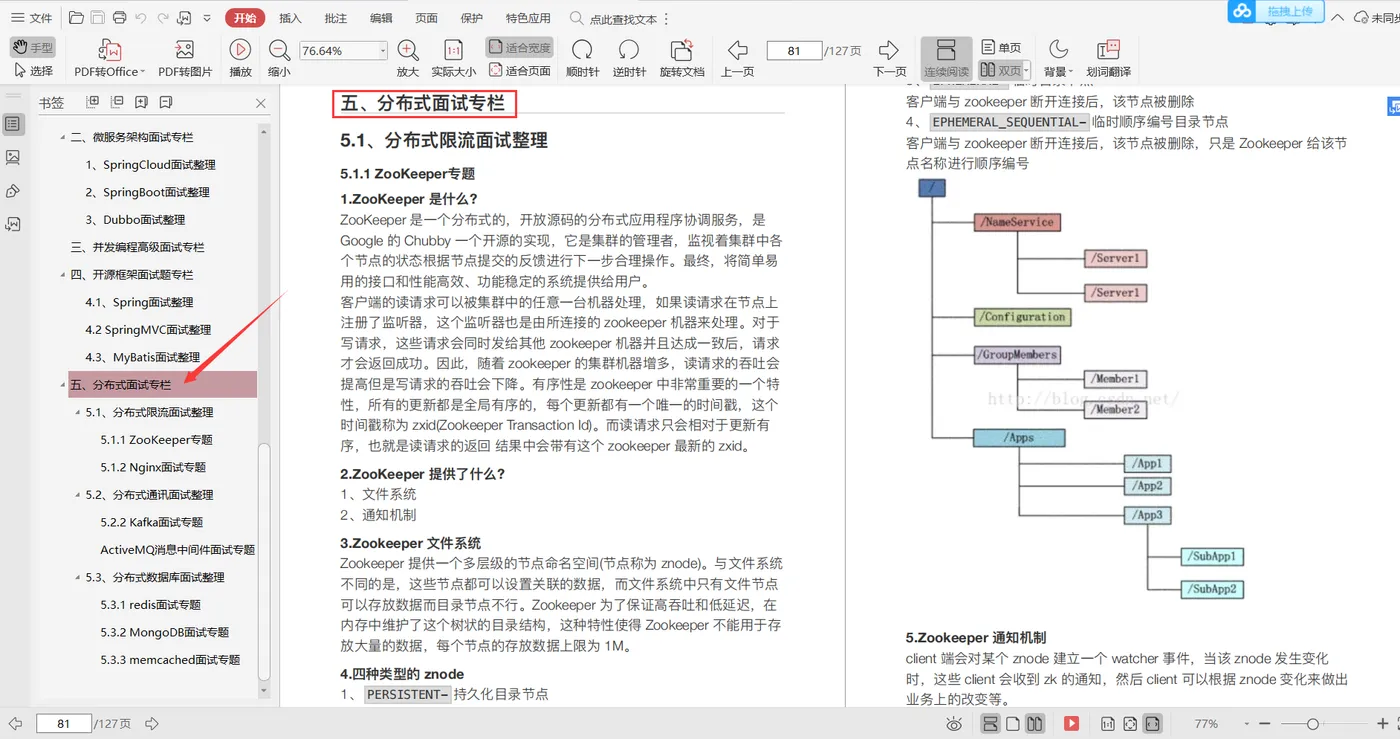Click the page number field in toolbar
The image size is (1400, 739).
click(x=794, y=50)
